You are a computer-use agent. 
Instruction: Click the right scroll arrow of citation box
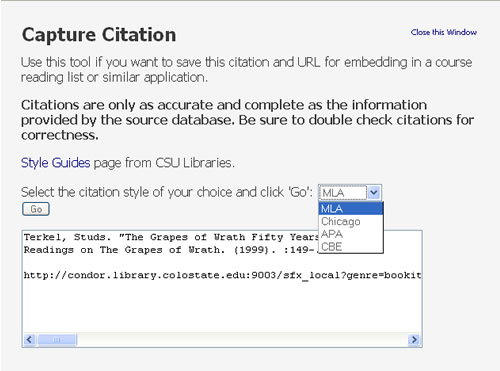pos(414,340)
